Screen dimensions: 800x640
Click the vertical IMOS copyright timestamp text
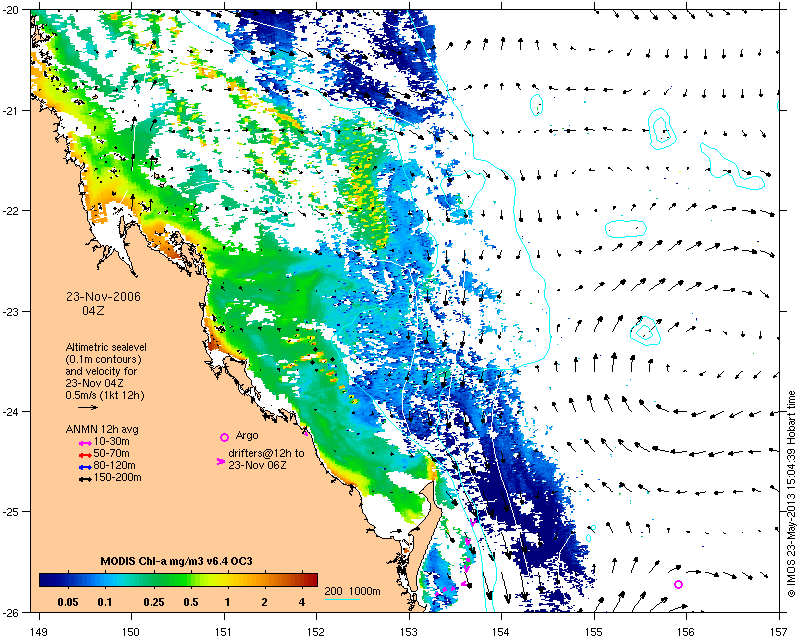tap(791, 494)
